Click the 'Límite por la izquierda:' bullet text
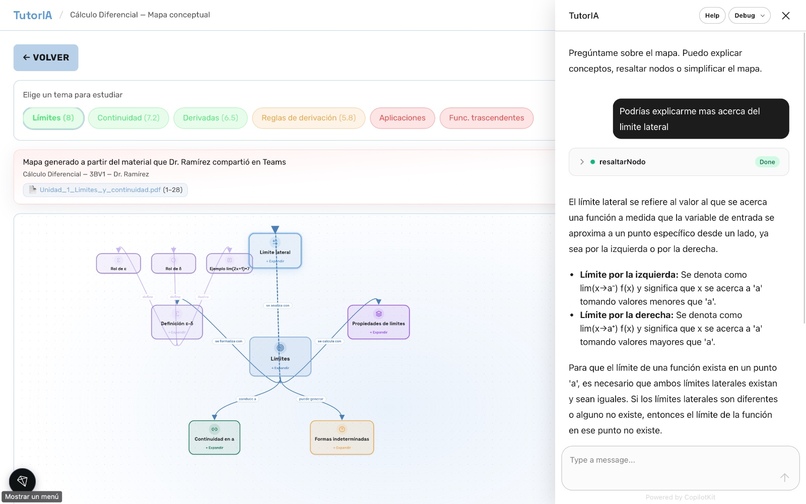This screenshot has width=806, height=504. pyautogui.click(x=629, y=275)
